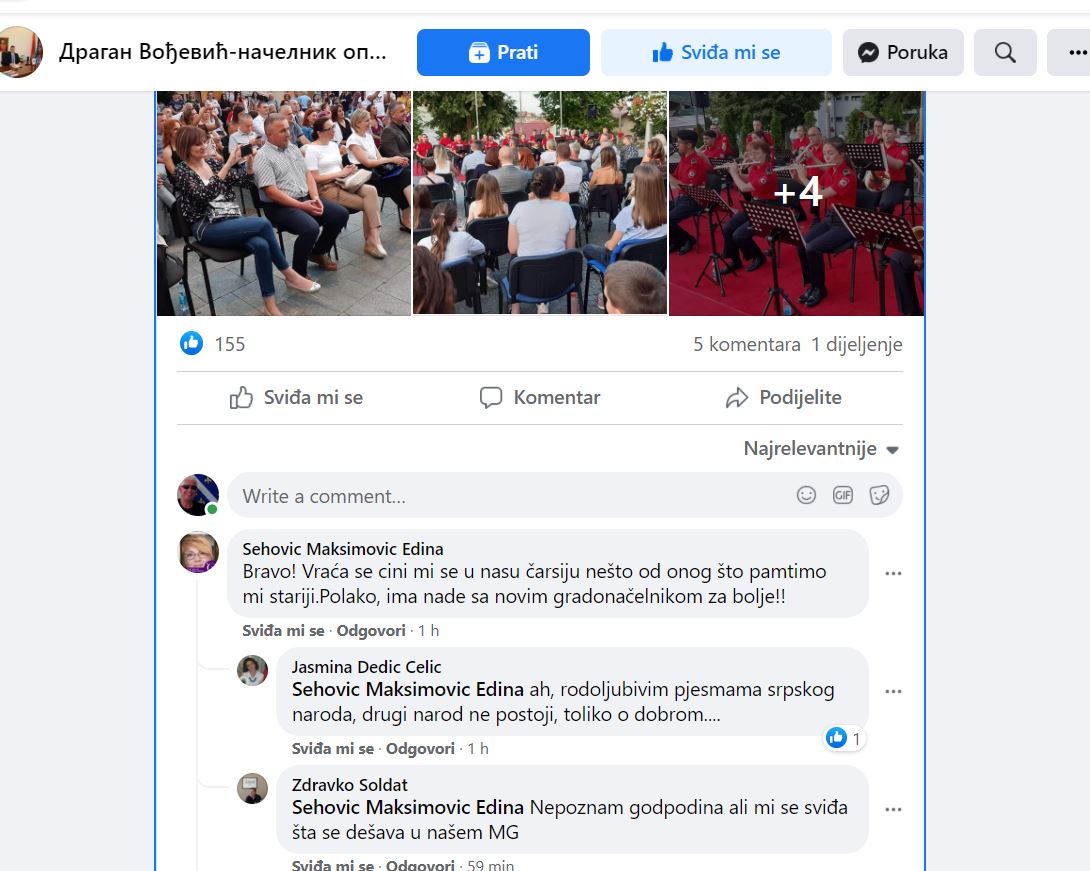1090x871 pixels.
Task: Toggle like on the post via Sviđa mi se
Action: pos(297,398)
